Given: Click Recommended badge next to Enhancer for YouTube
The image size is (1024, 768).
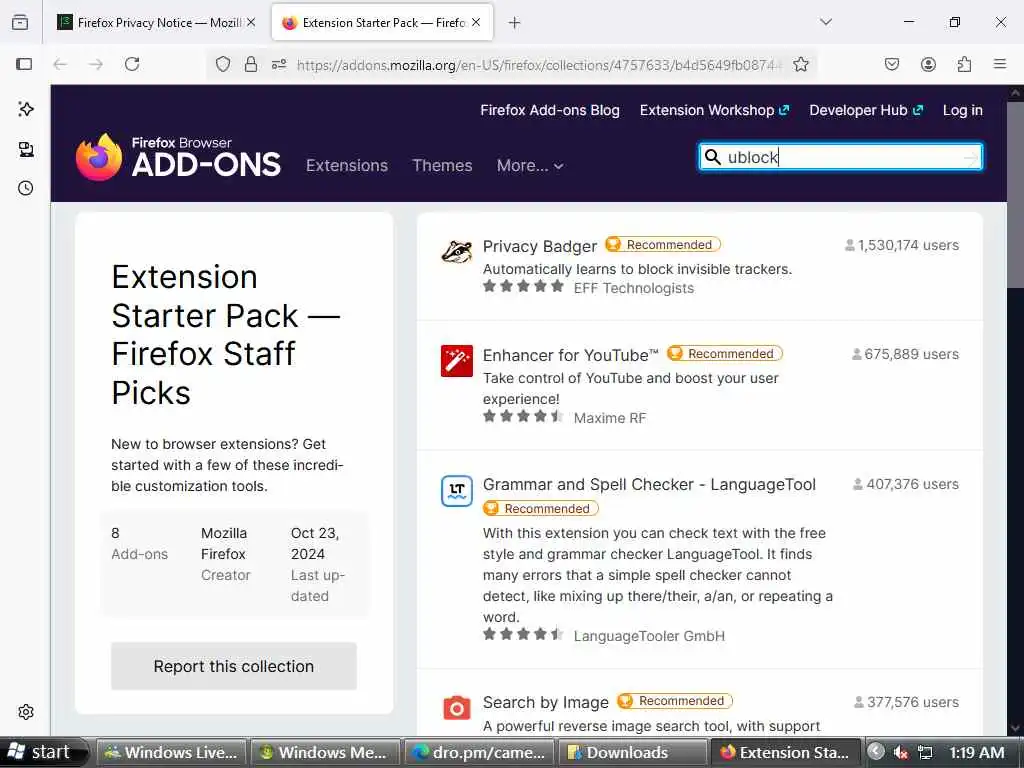Looking at the screenshot, I should click(724, 354).
